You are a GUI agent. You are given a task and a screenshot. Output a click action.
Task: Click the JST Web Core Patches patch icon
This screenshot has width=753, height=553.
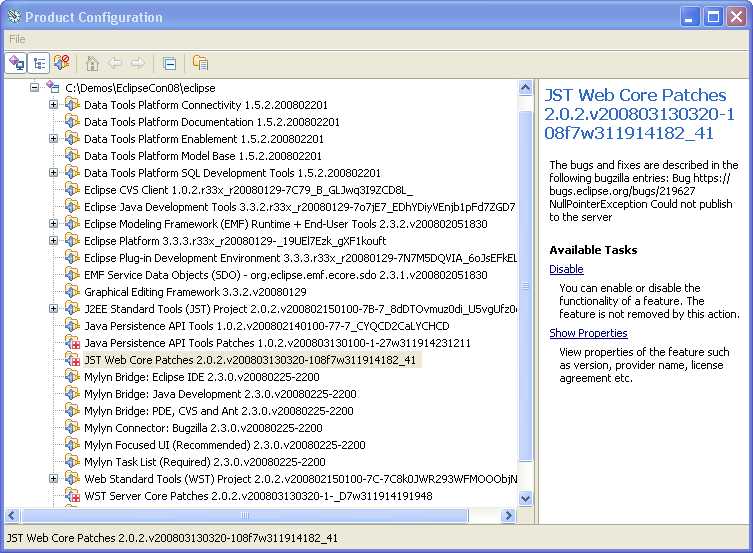pos(72,360)
